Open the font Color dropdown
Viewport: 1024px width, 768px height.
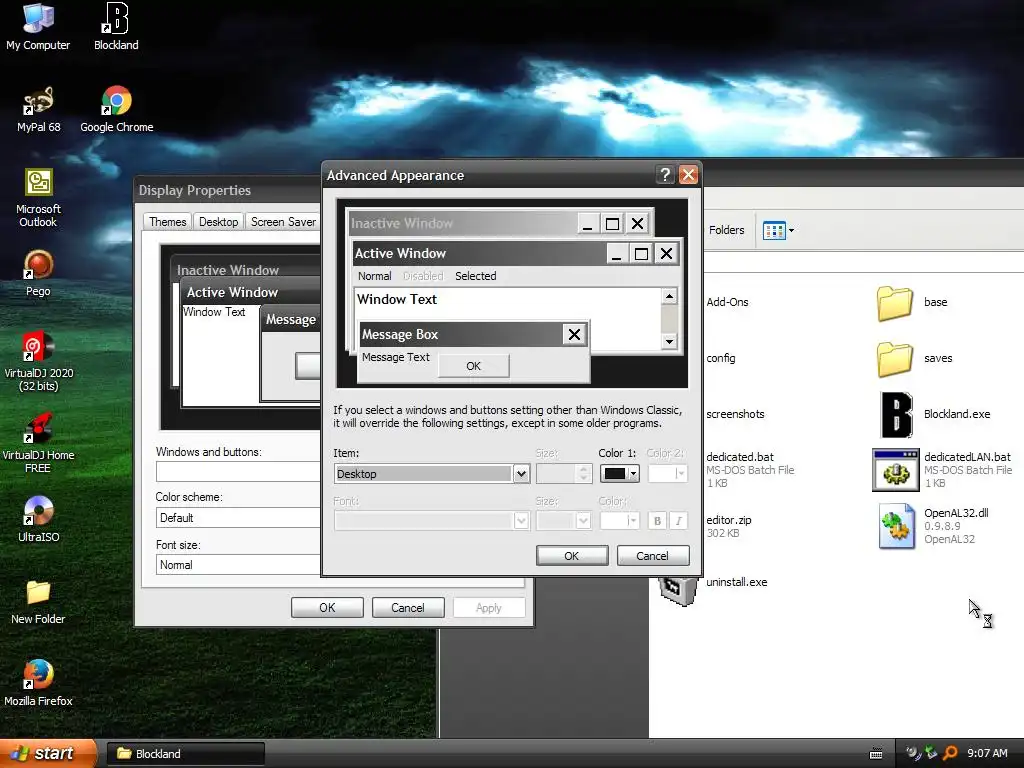click(619, 520)
